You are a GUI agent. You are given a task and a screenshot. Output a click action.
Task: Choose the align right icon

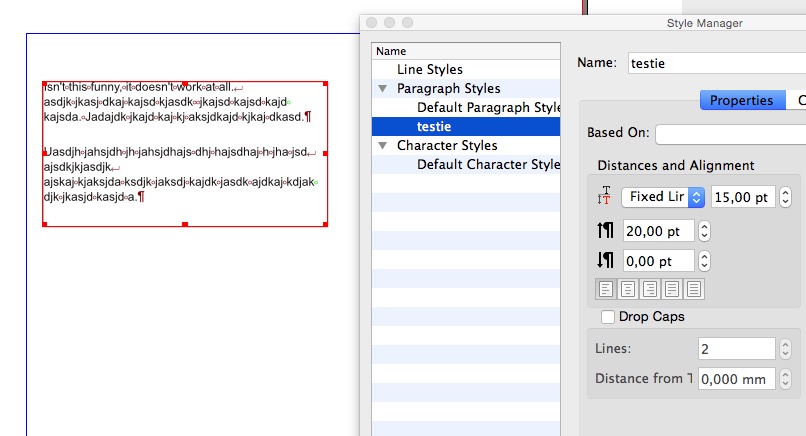click(x=650, y=289)
